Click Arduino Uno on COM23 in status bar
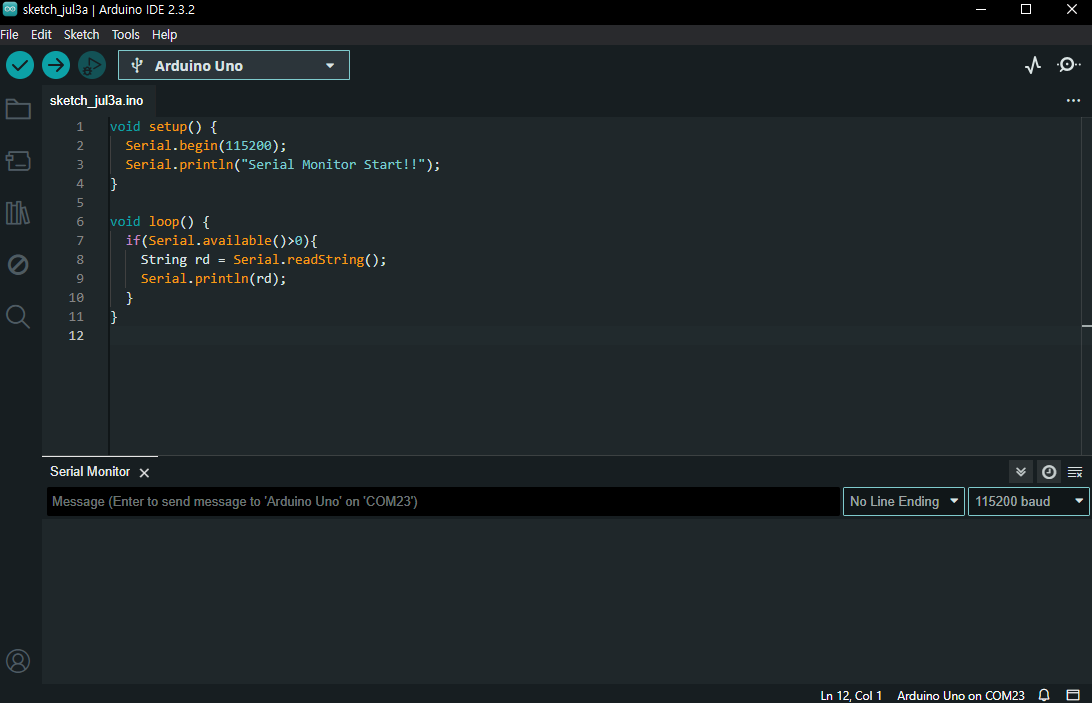Image resolution: width=1092 pixels, height=703 pixels. click(x=960, y=695)
